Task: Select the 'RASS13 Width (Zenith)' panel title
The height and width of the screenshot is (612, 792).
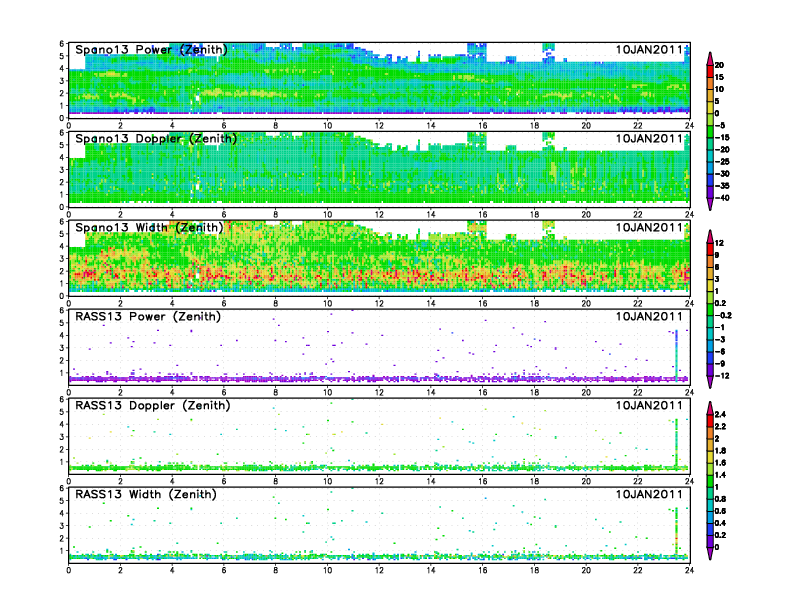Action: (x=146, y=494)
